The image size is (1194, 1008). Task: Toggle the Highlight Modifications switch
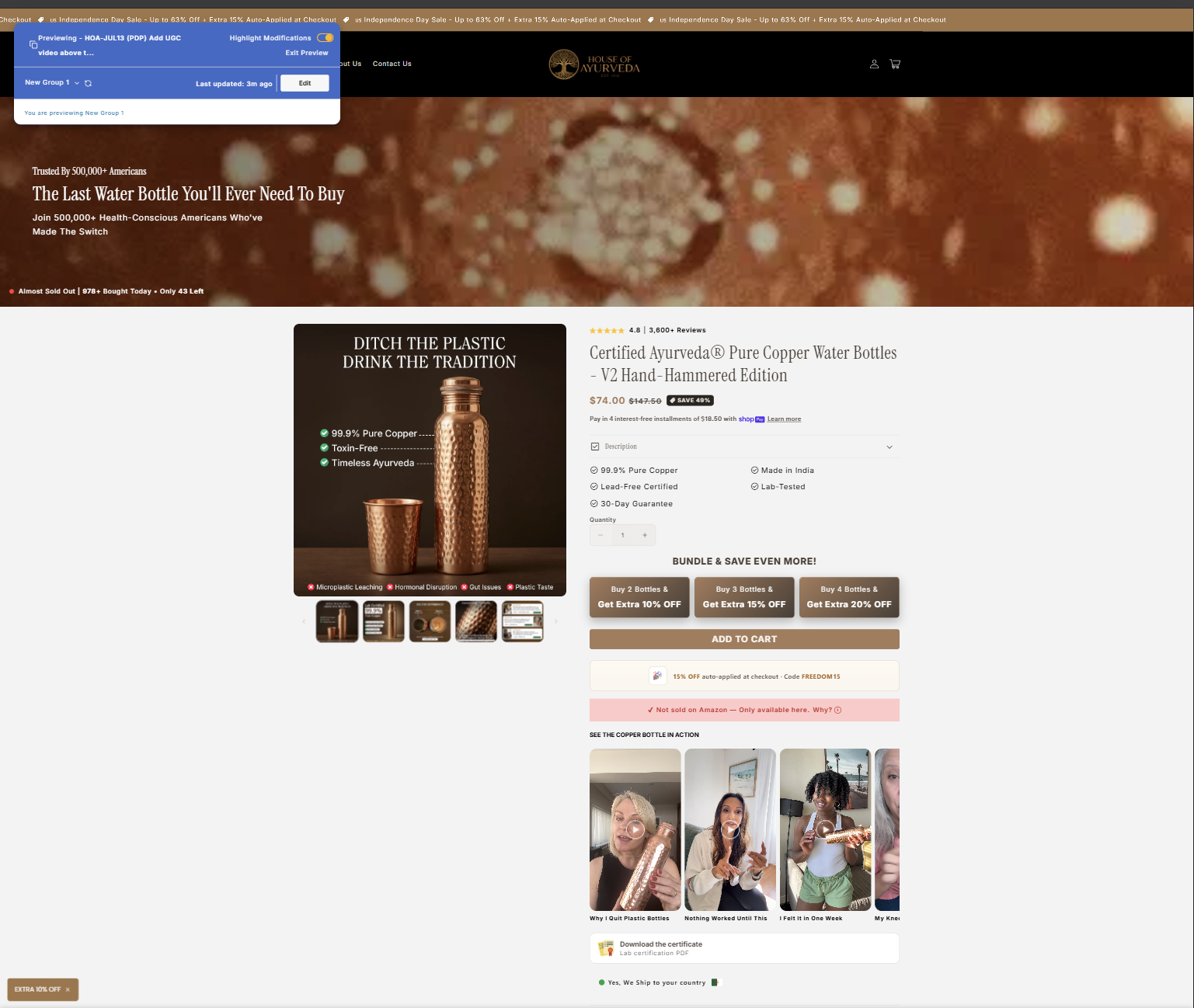[x=325, y=37]
